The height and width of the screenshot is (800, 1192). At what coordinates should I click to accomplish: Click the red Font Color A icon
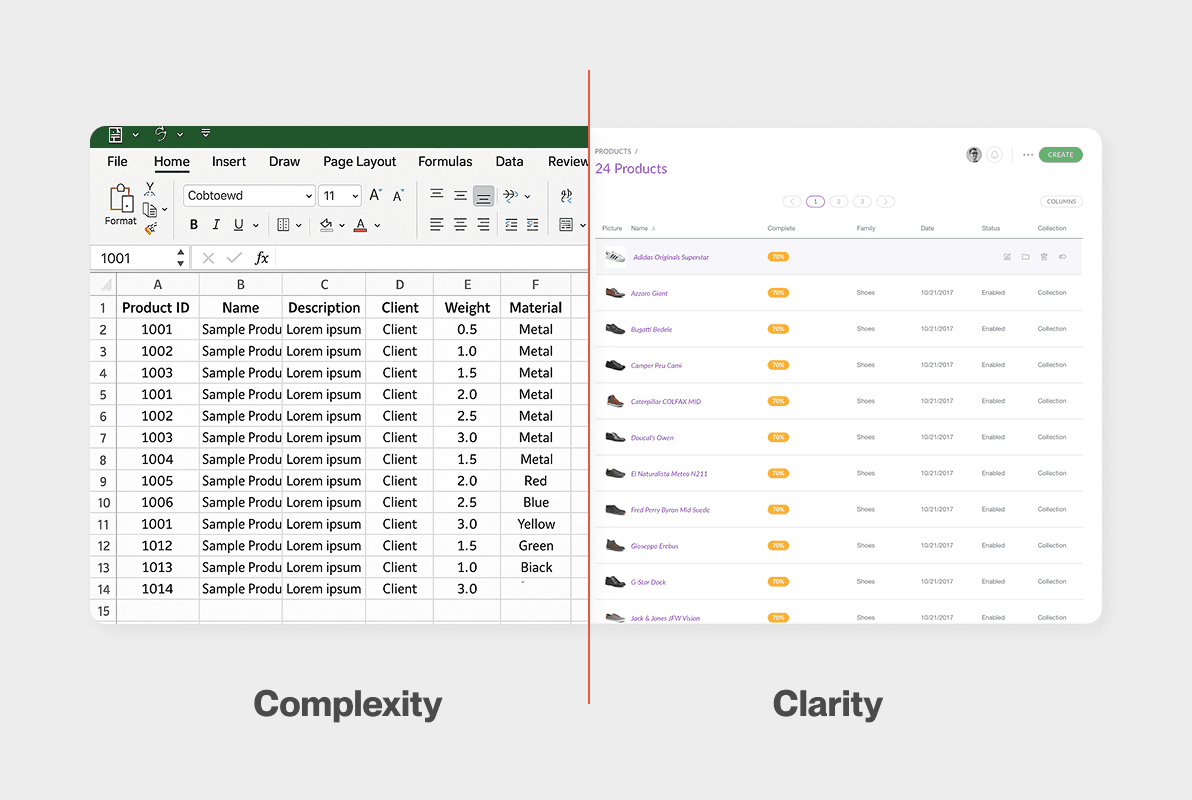(360, 225)
